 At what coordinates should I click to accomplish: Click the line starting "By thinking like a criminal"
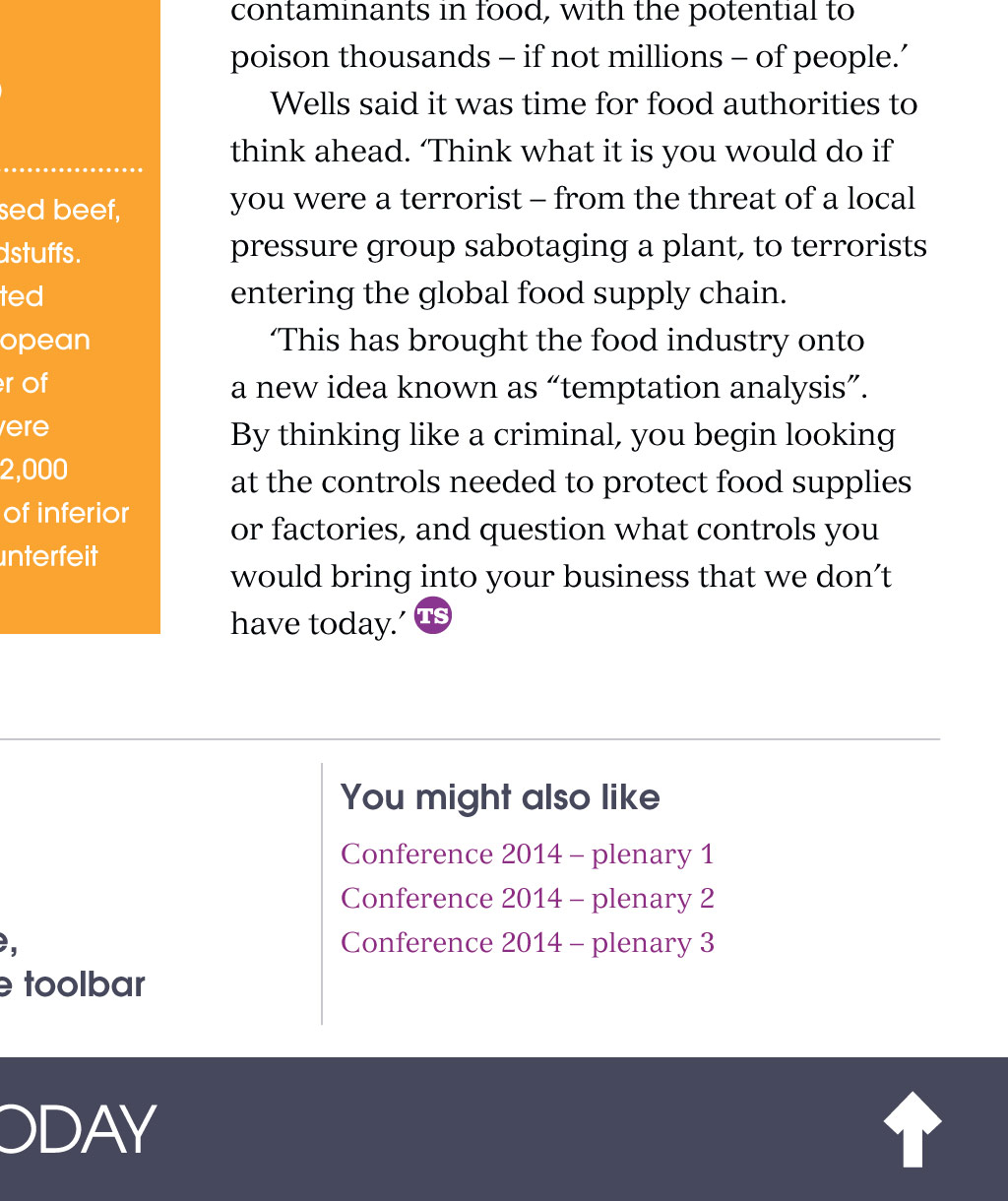tap(562, 434)
